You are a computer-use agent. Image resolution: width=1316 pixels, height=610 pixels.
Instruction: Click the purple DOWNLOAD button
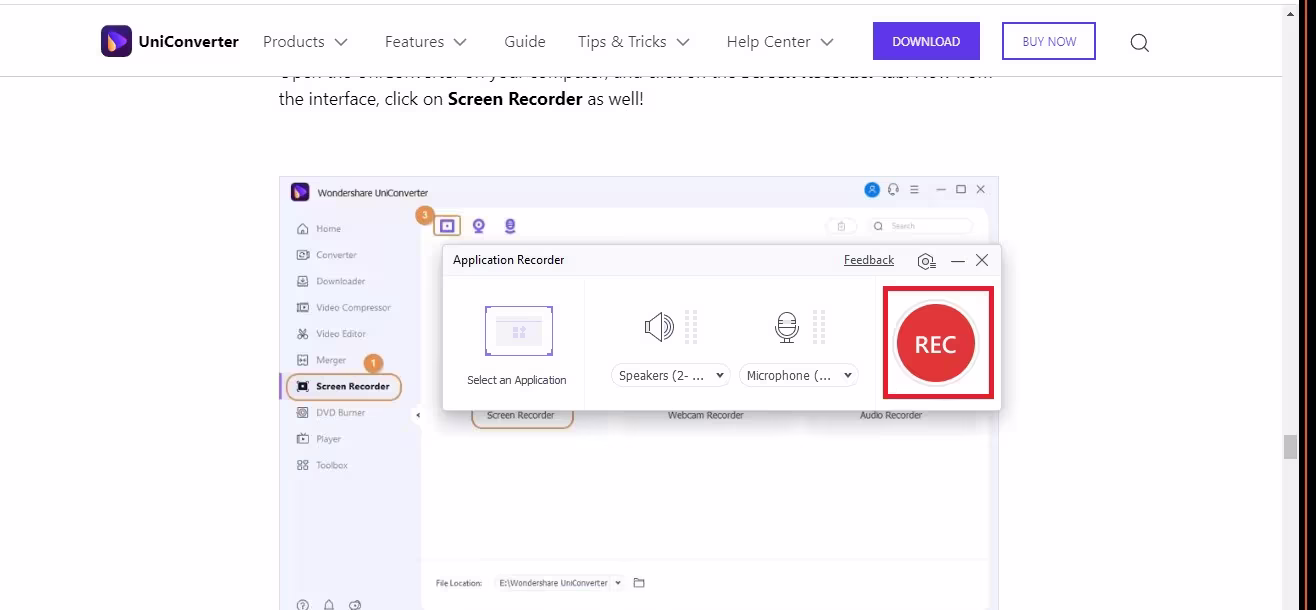tap(926, 41)
